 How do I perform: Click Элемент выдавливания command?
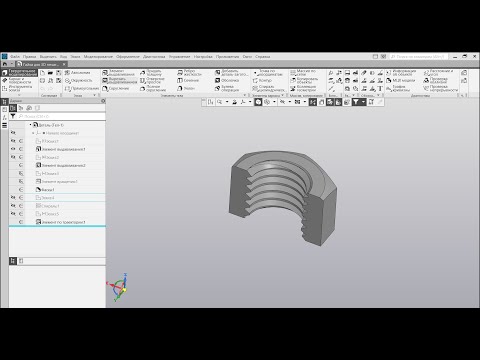coord(119,73)
